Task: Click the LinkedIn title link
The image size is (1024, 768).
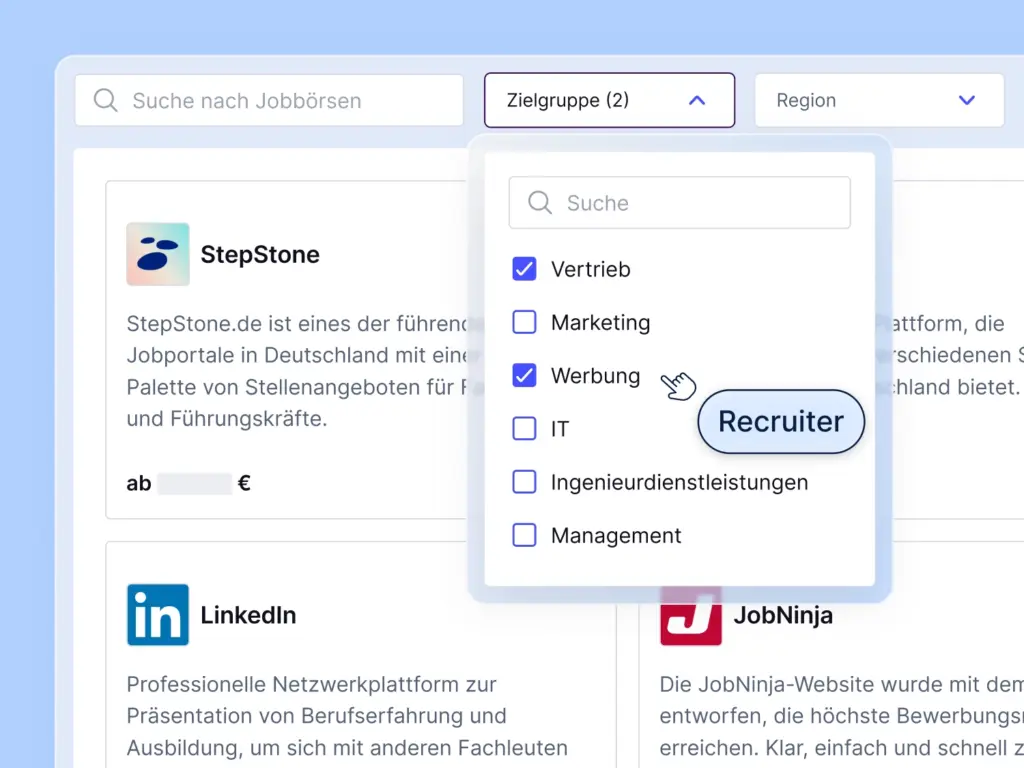Action: 248,614
